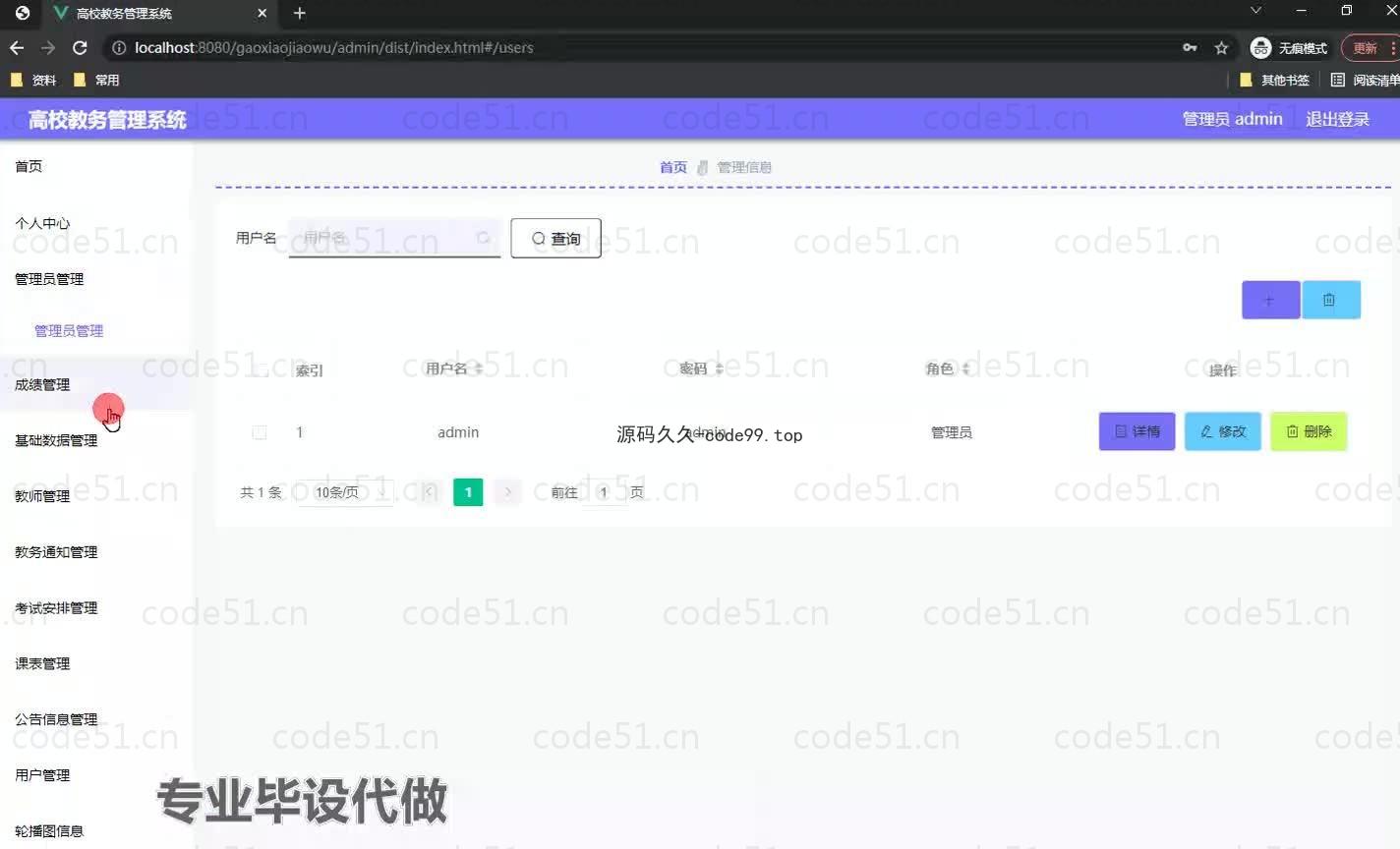Click the batch delete trash button

(1330, 300)
